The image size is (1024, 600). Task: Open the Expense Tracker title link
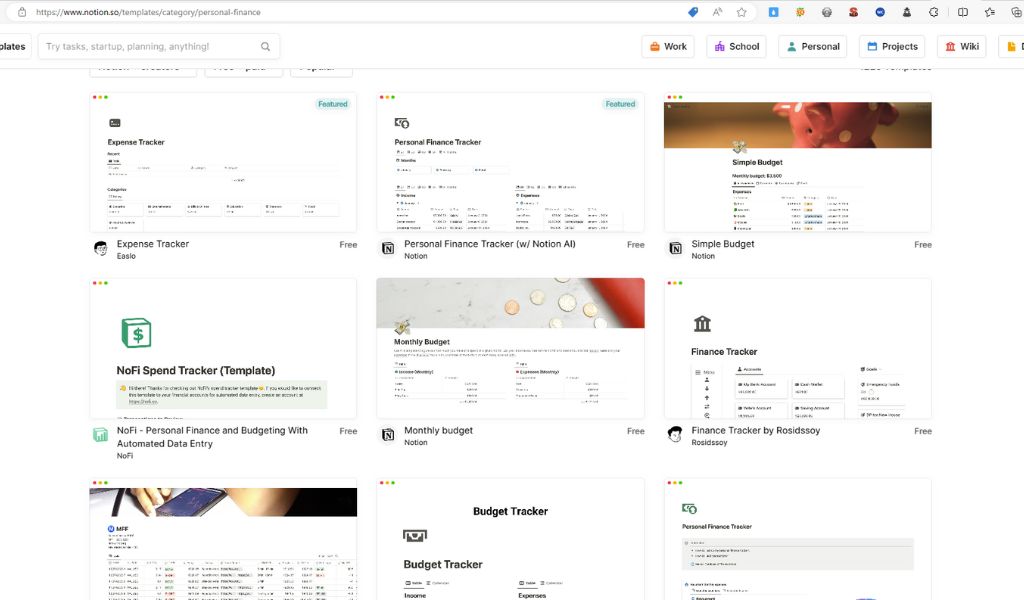153,244
